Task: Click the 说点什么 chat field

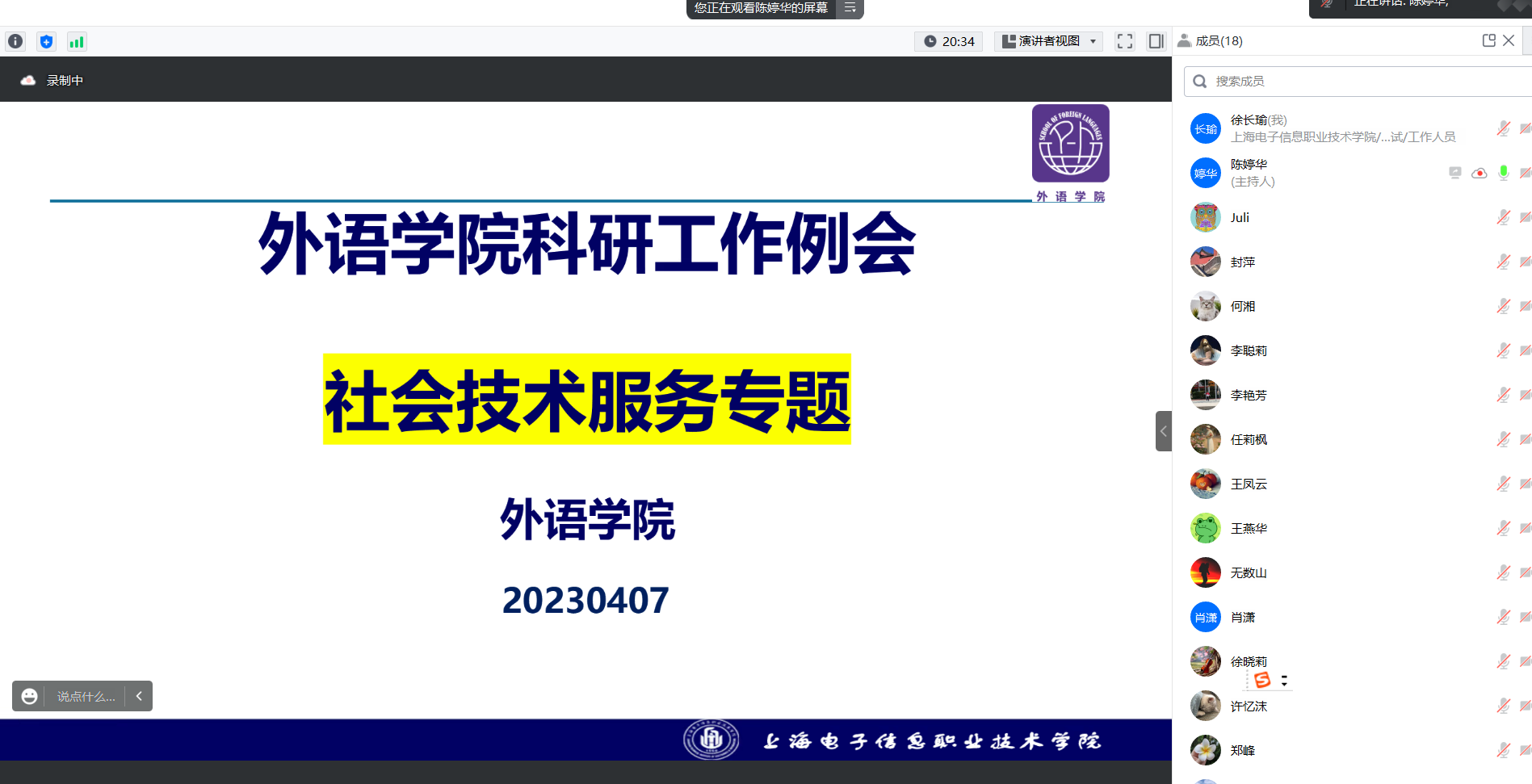Action: click(x=86, y=696)
